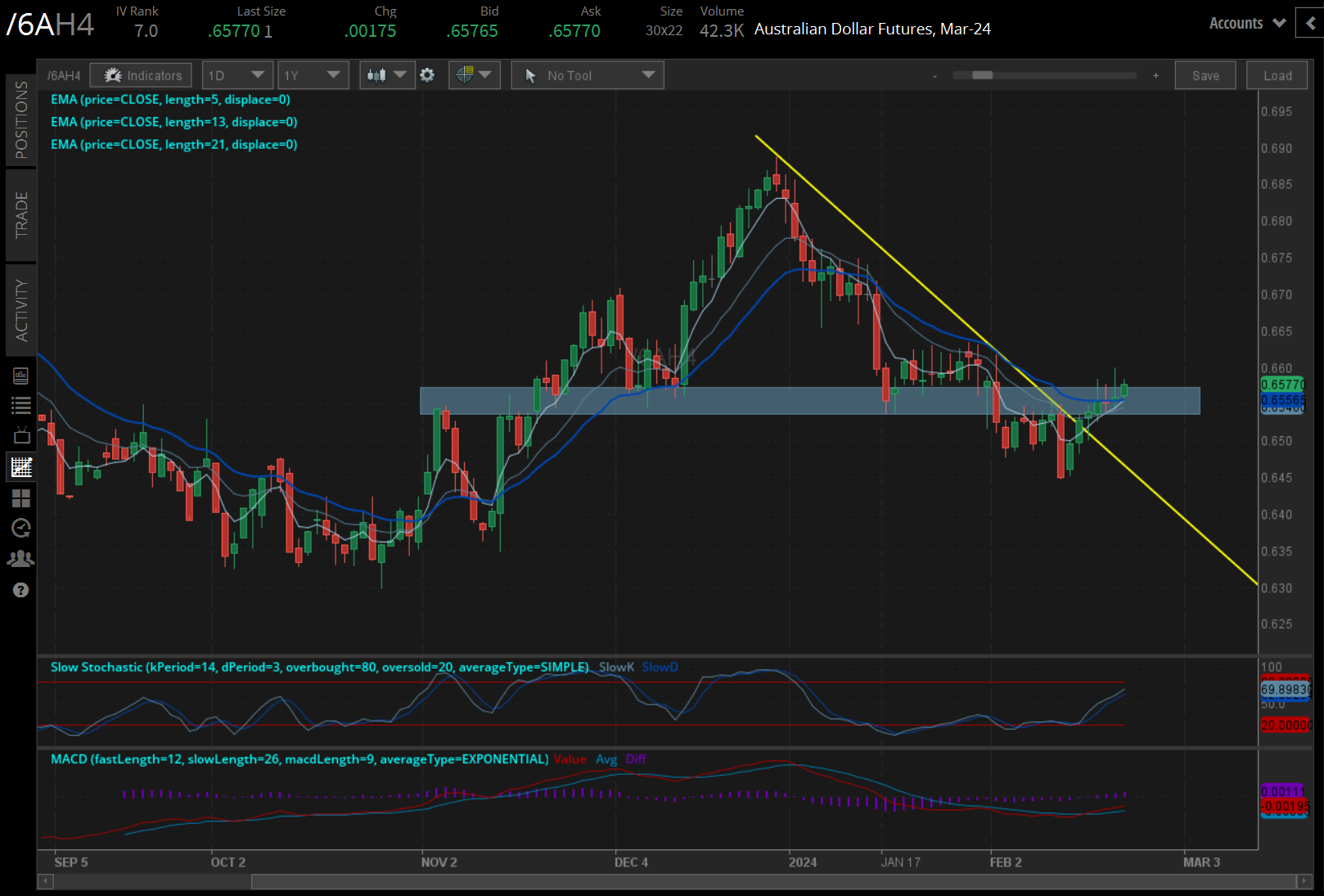Click the Indicators toolbar button
The height and width of the screenshot is (896, 1324).
pyautogui.click(x=140, y=74)
